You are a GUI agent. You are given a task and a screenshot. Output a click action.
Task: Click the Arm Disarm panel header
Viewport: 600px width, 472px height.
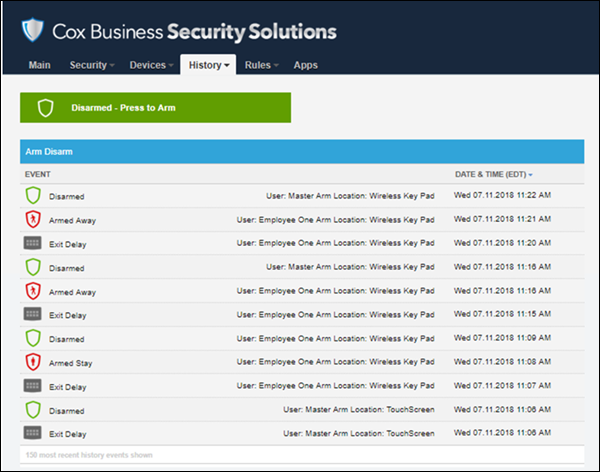pos(302,152)
